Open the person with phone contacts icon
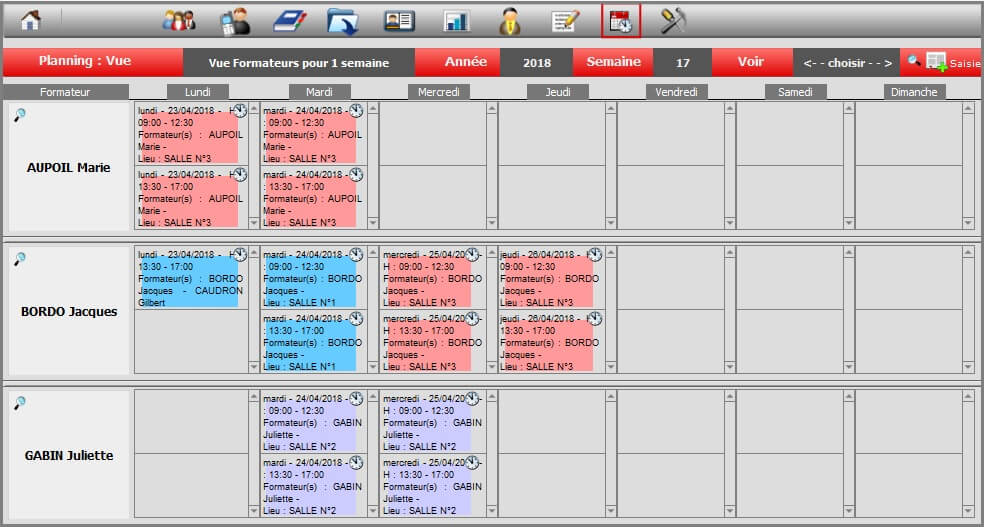Image resolution: width=984 pixels, height=527 pixels. tap(235, 21)
